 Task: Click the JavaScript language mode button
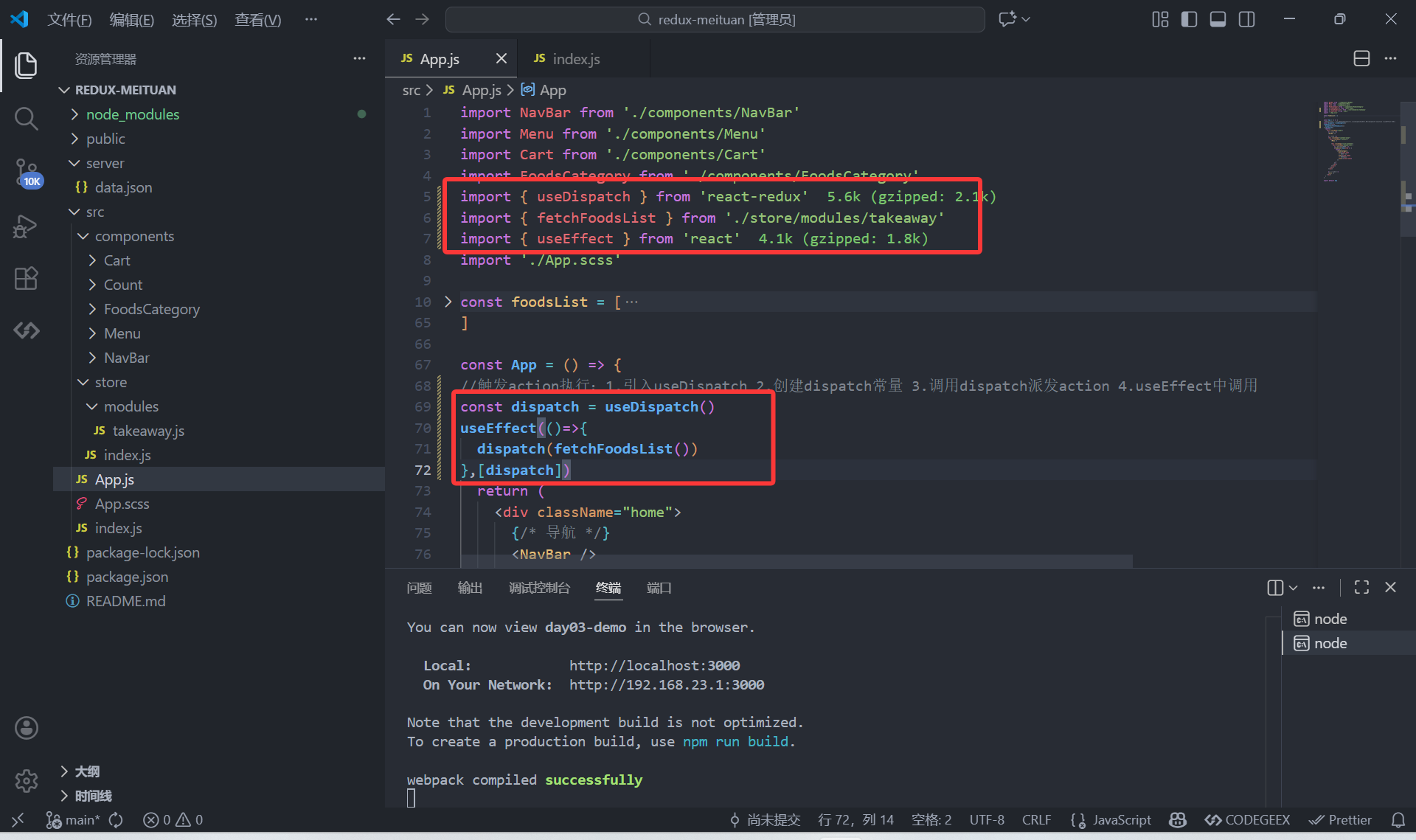click(1121, 820)
